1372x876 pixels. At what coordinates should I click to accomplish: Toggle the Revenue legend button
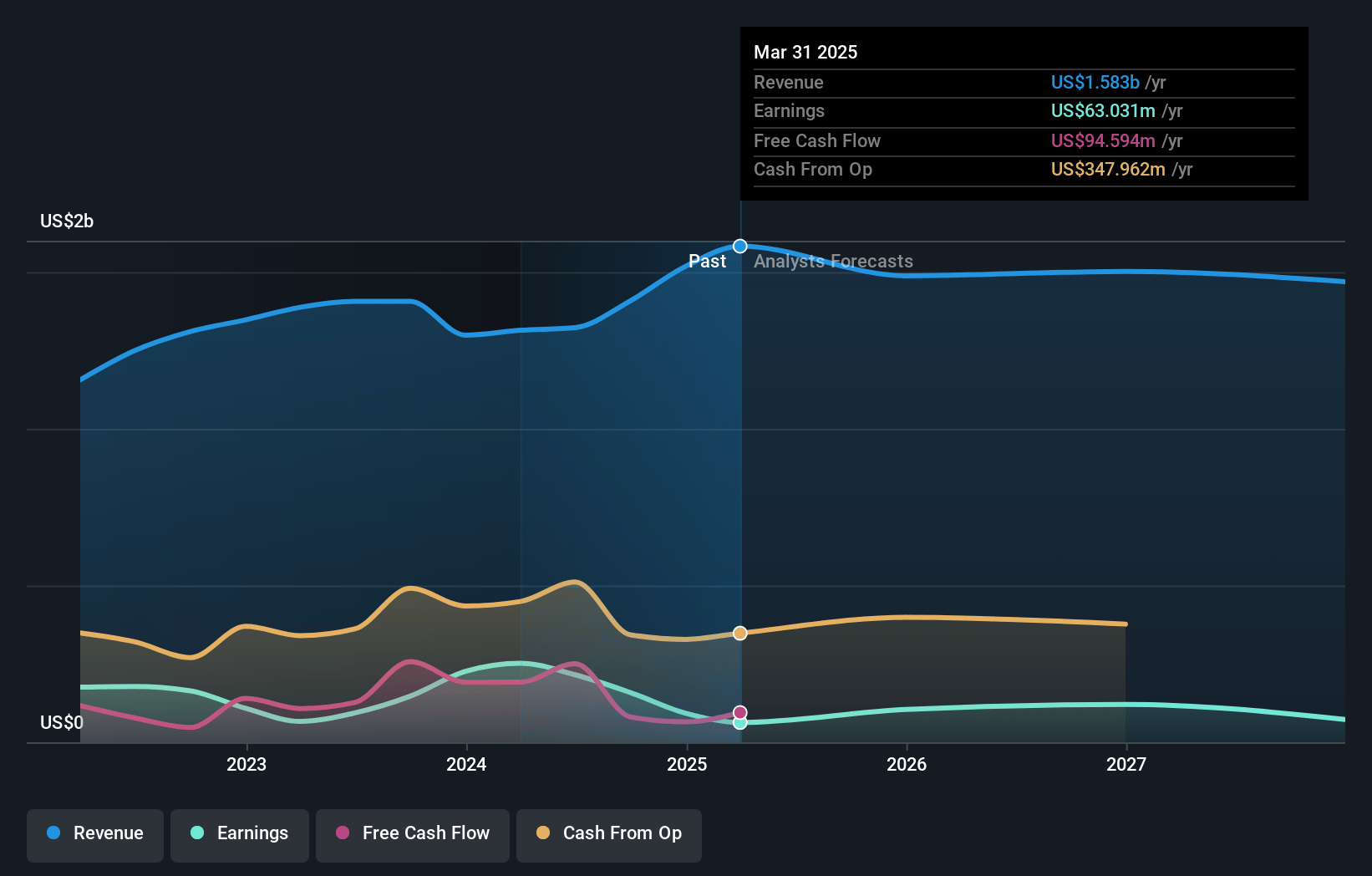point(95,835)
